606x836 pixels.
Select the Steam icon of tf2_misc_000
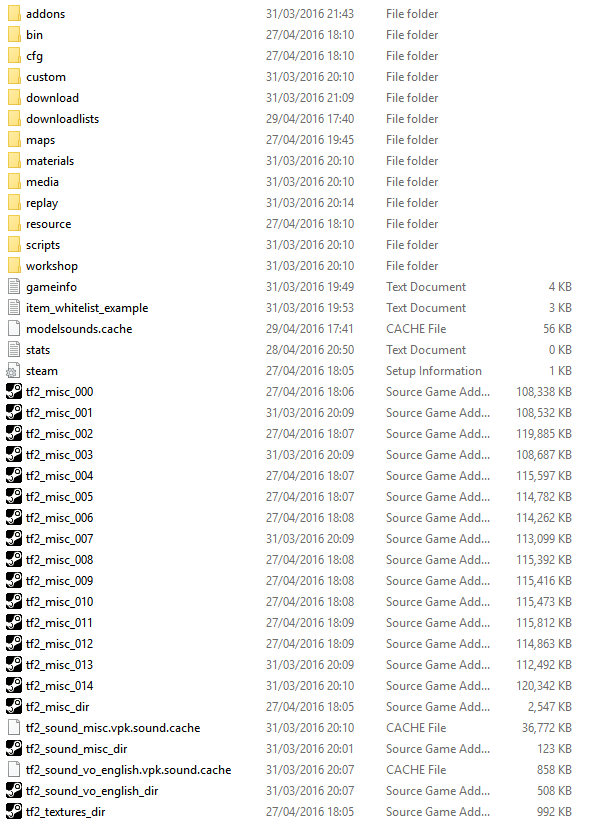[x=14, y=392]
